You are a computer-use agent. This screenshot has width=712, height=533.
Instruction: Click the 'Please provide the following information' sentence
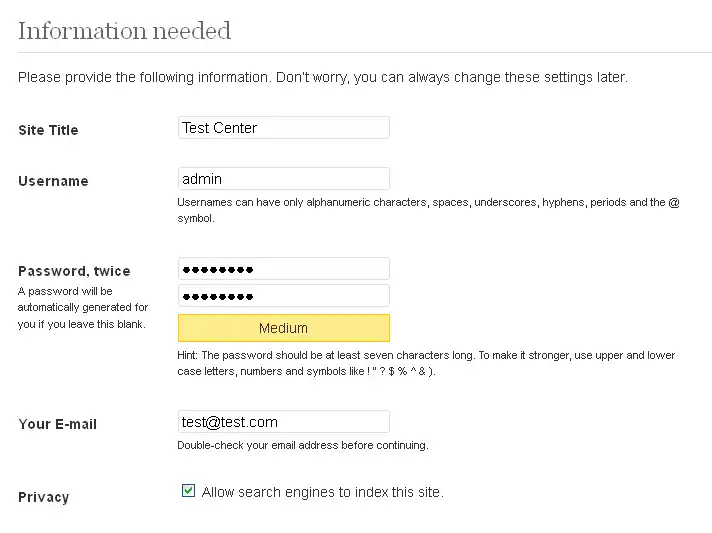click(x=323, y=77)
